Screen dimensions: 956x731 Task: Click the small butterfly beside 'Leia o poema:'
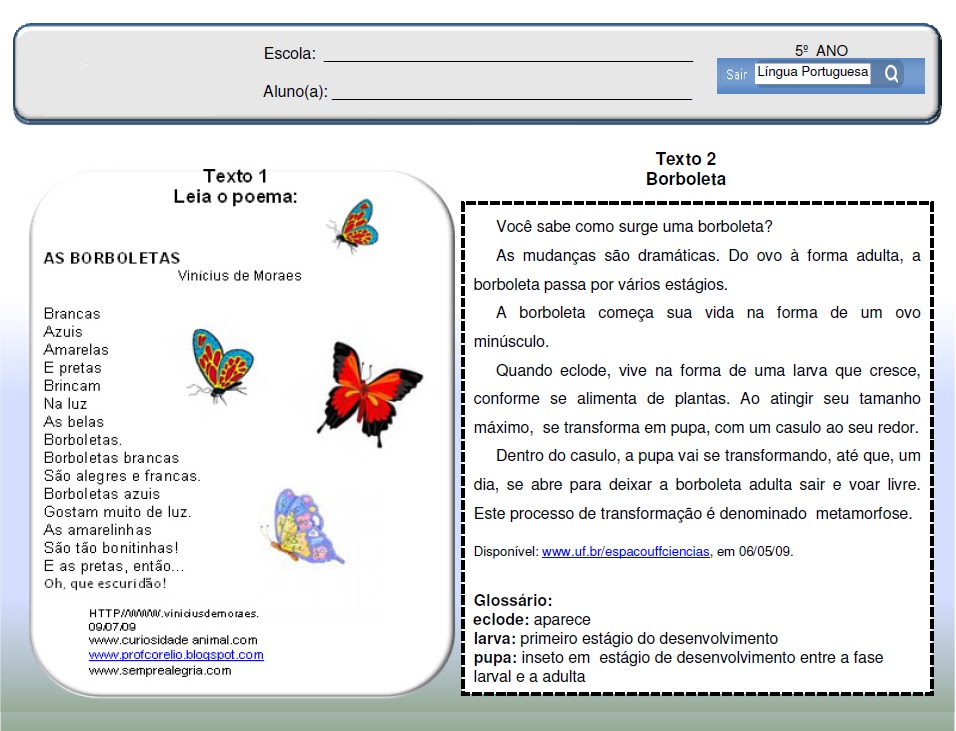[353, 226]
